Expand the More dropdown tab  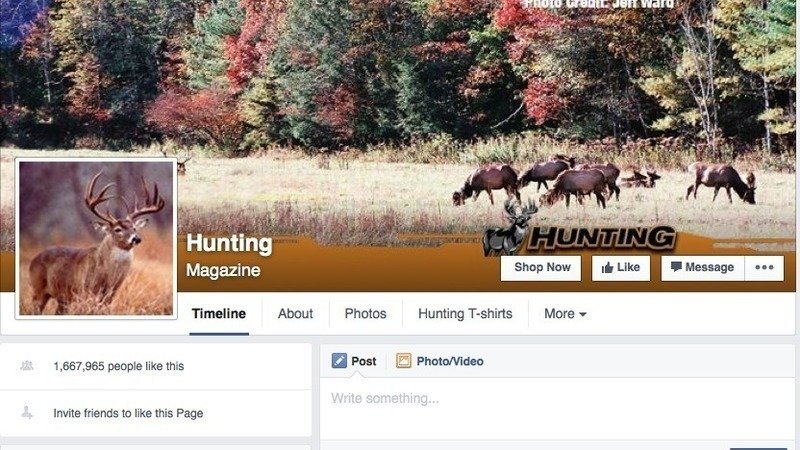pos(565,314)
